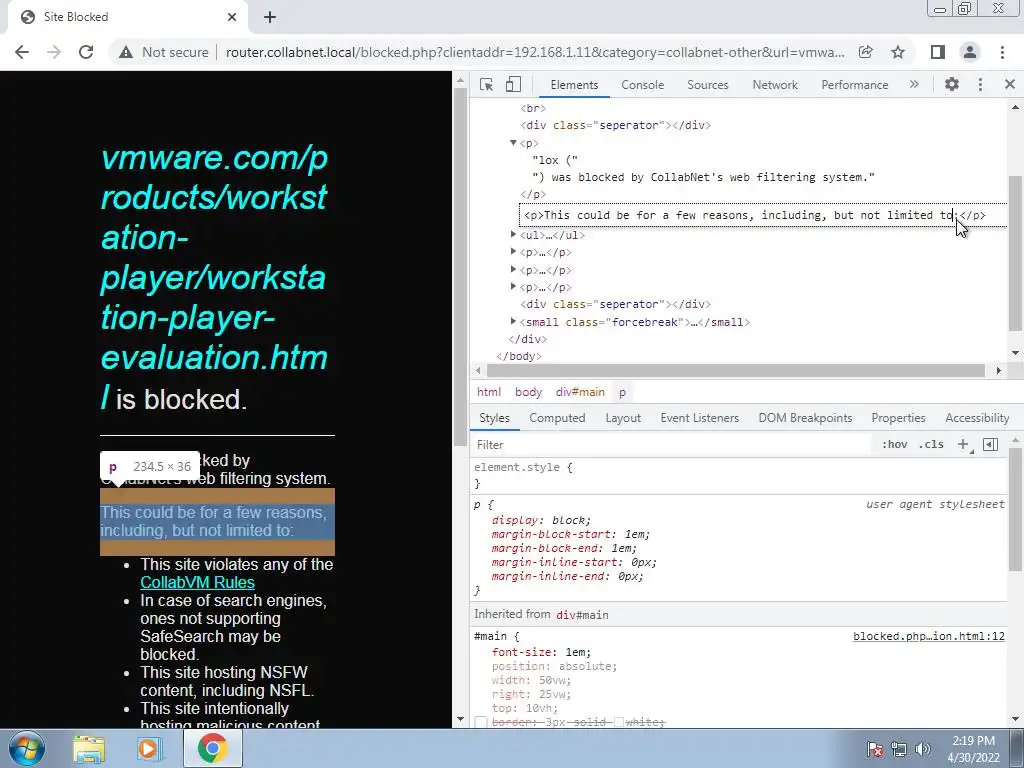
Task: Open the Layout pane tab
Action: tap(623, 418)
